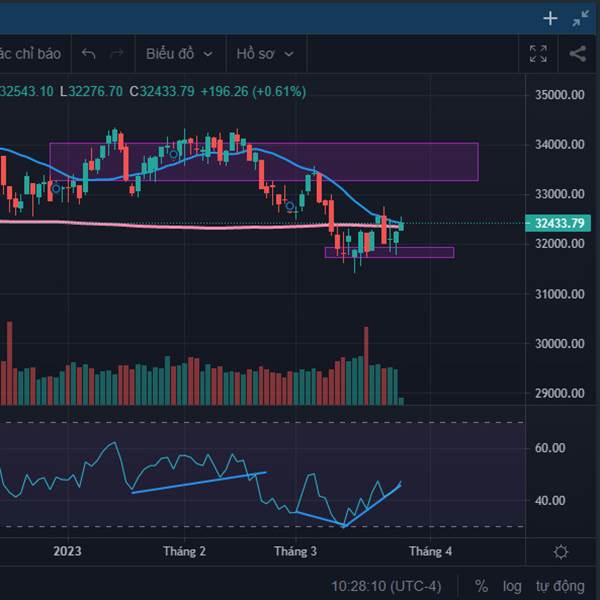The image size is (600, 600).
Task: Click the event marker near early January
Action: point(56,189)
